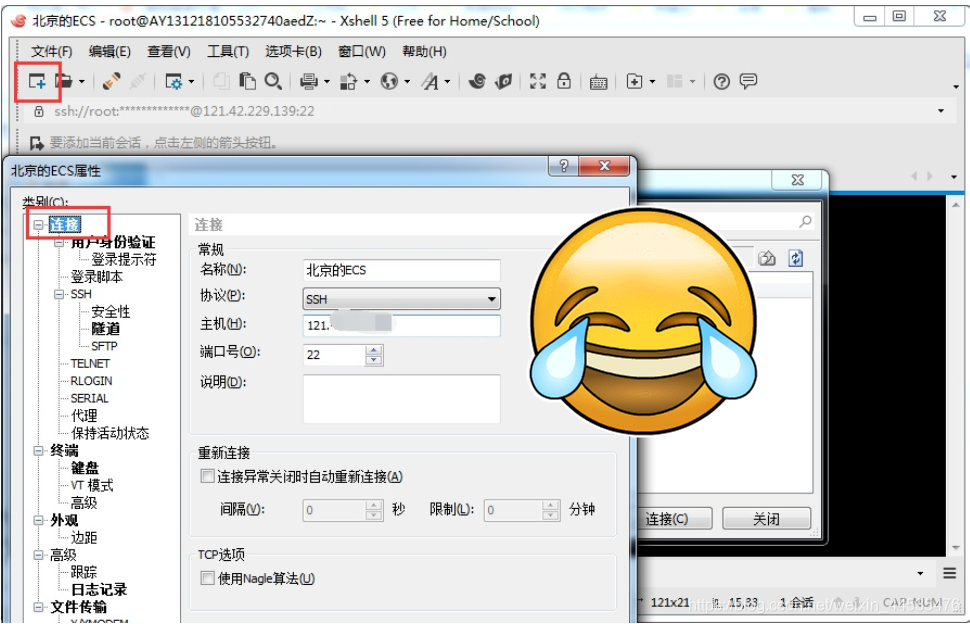Image resolution: width=970 pixels, height=624 pixels.
Task: Create a new session with the New icon
Action: click(35, 82)
